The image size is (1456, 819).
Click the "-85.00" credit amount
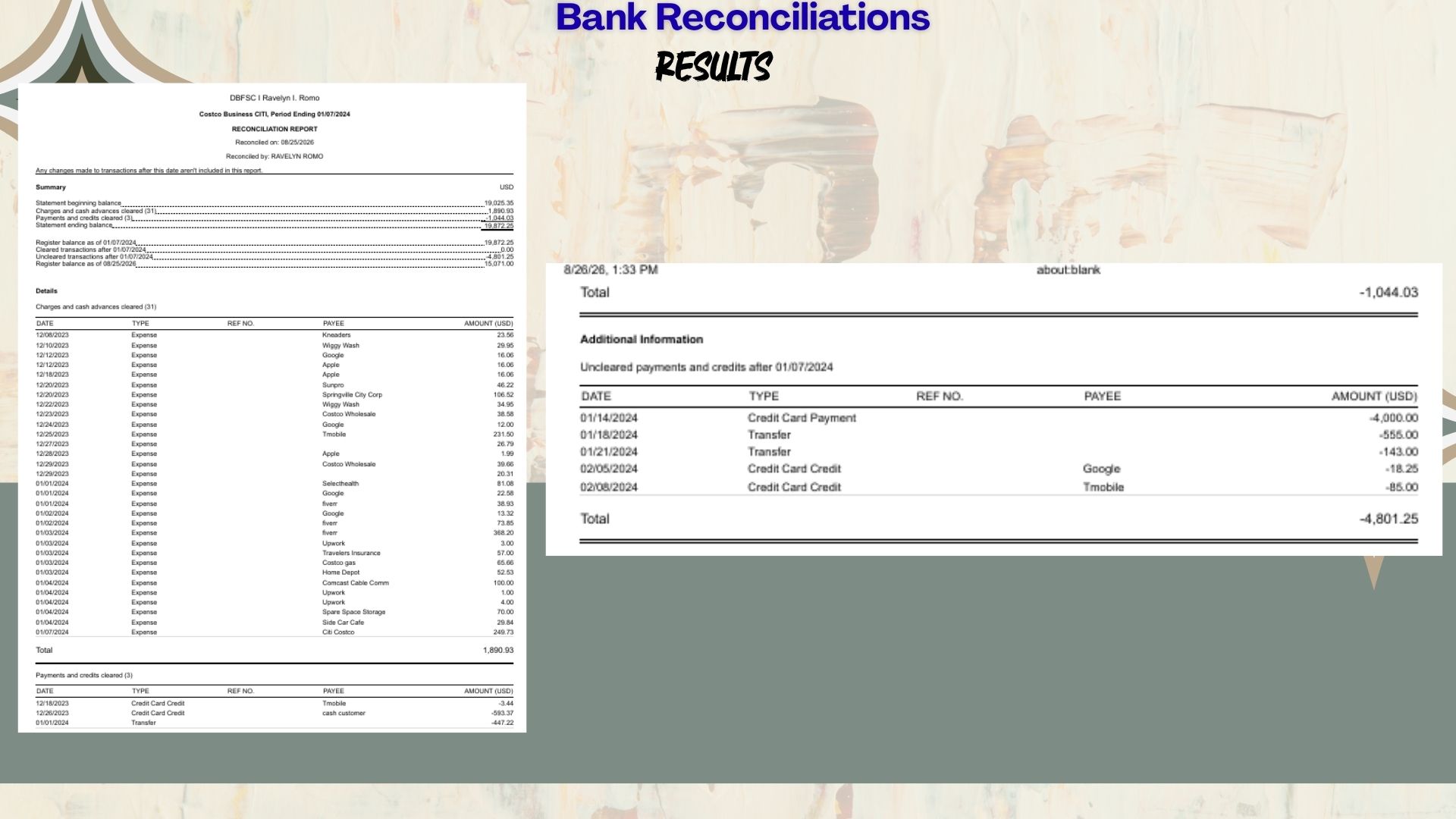coord(1401,488)
